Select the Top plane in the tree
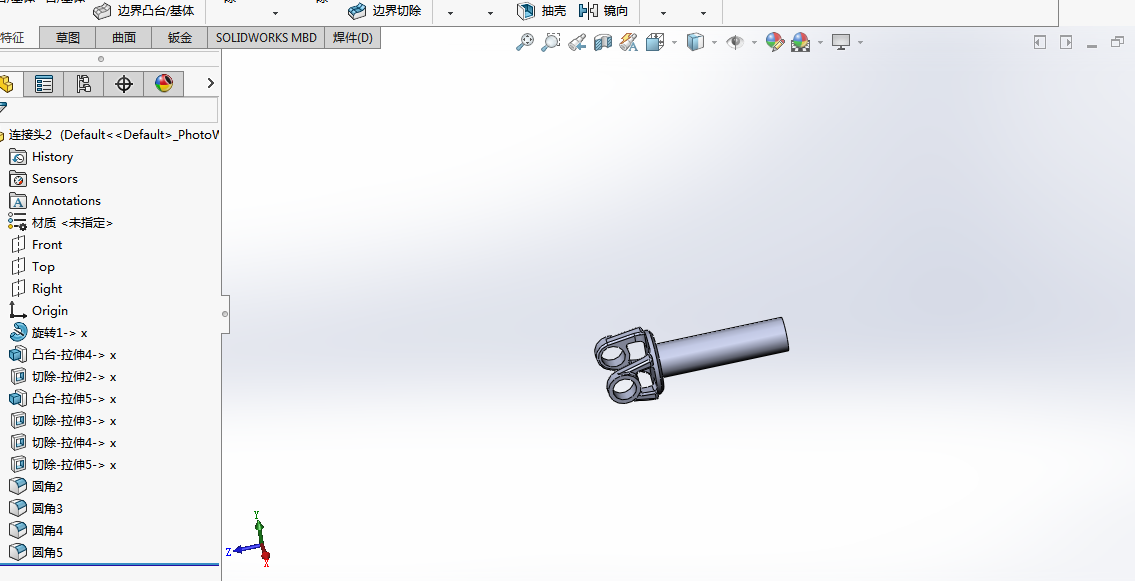Viewport: 1135px width, 581px height. pos(33,266)
